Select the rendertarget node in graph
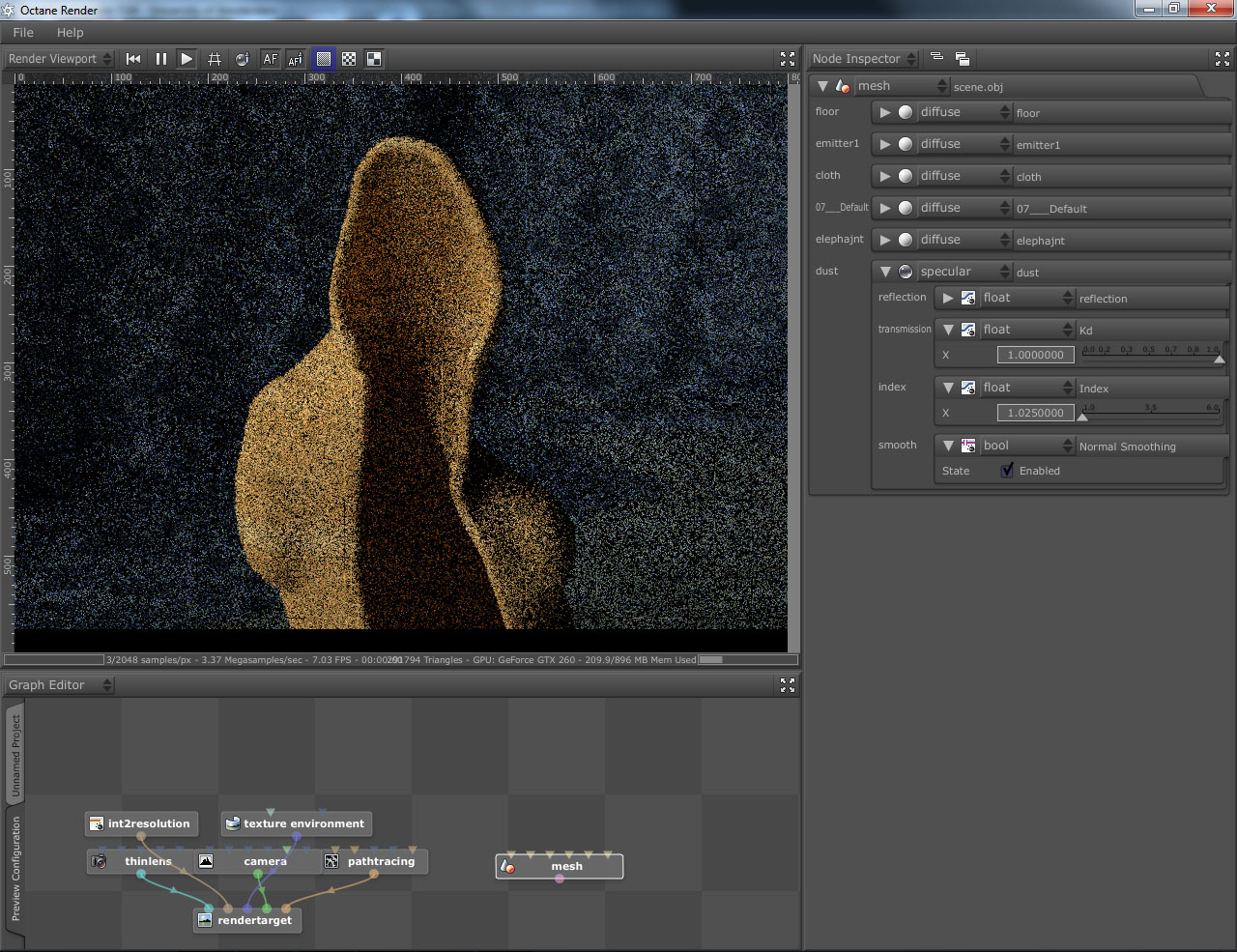Image resolution: width=1237 pixels, height=952 pixels. pos(253,920)
